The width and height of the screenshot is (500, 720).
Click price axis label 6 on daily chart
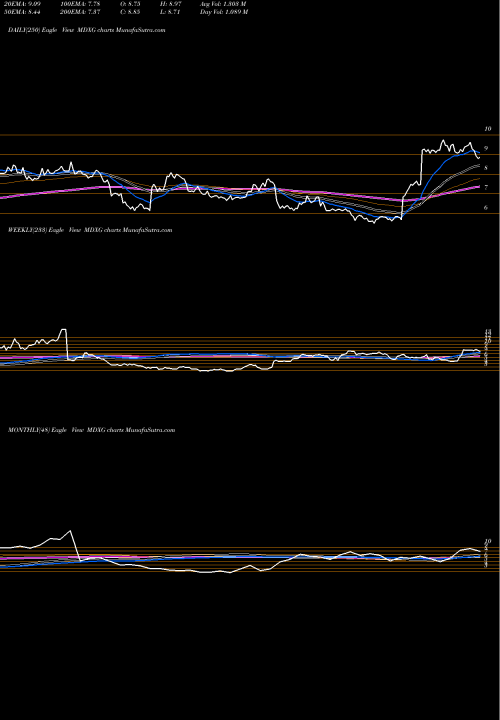click(x=486, y=208)
